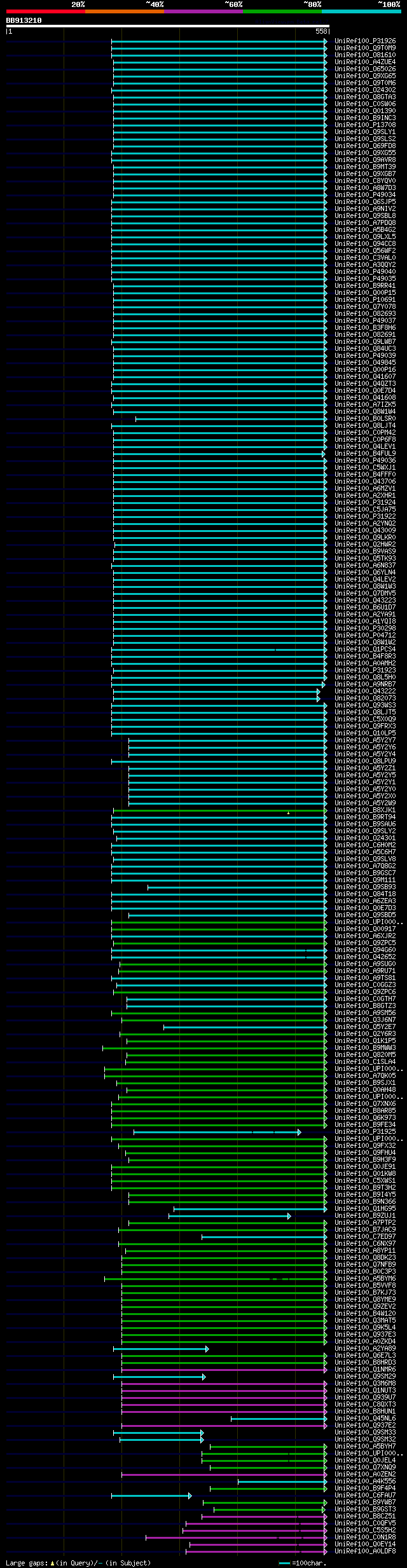The width and height of the screenshot is (407, 1568).
Task: Select hit label UniRef100_Q8GTA3
Action: coord(365,97)
